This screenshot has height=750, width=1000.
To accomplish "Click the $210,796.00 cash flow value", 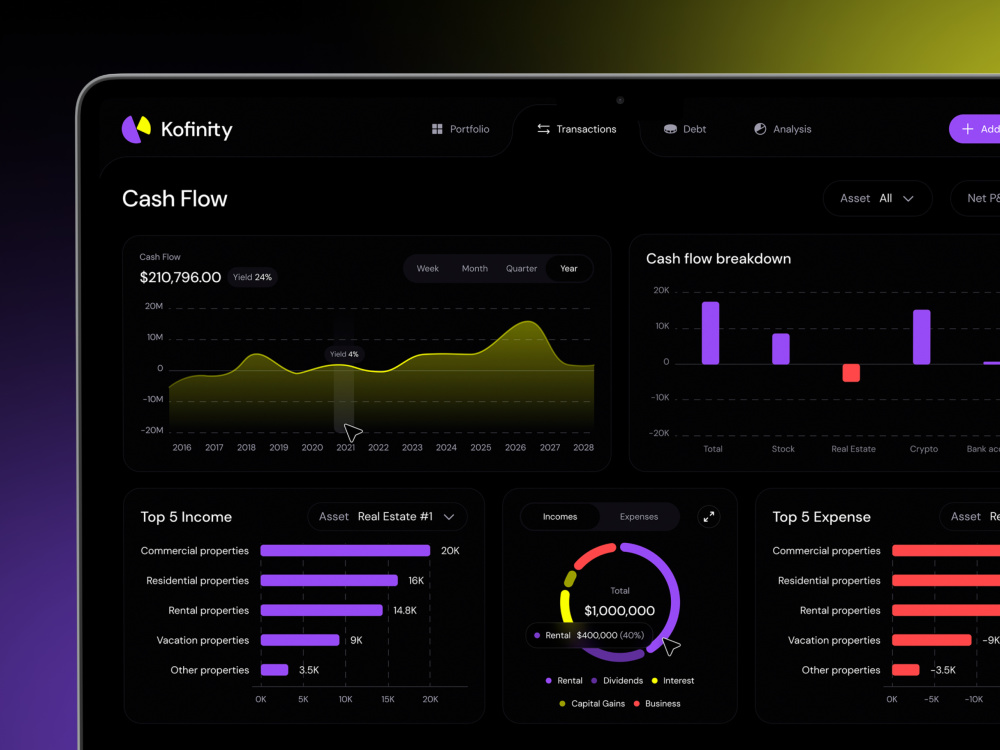I will tap(180, 277).
